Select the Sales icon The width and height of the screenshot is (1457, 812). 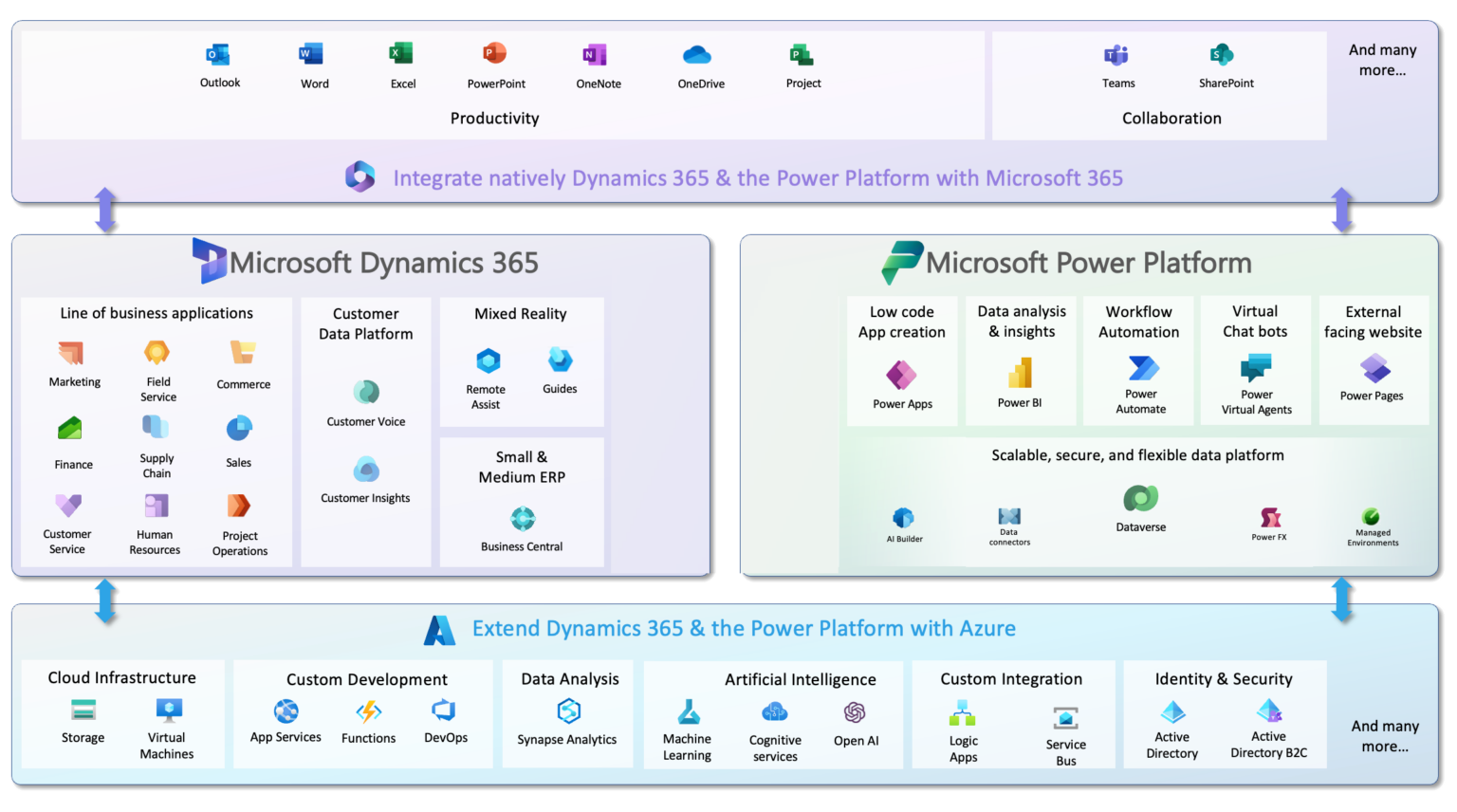pos(239,429)
